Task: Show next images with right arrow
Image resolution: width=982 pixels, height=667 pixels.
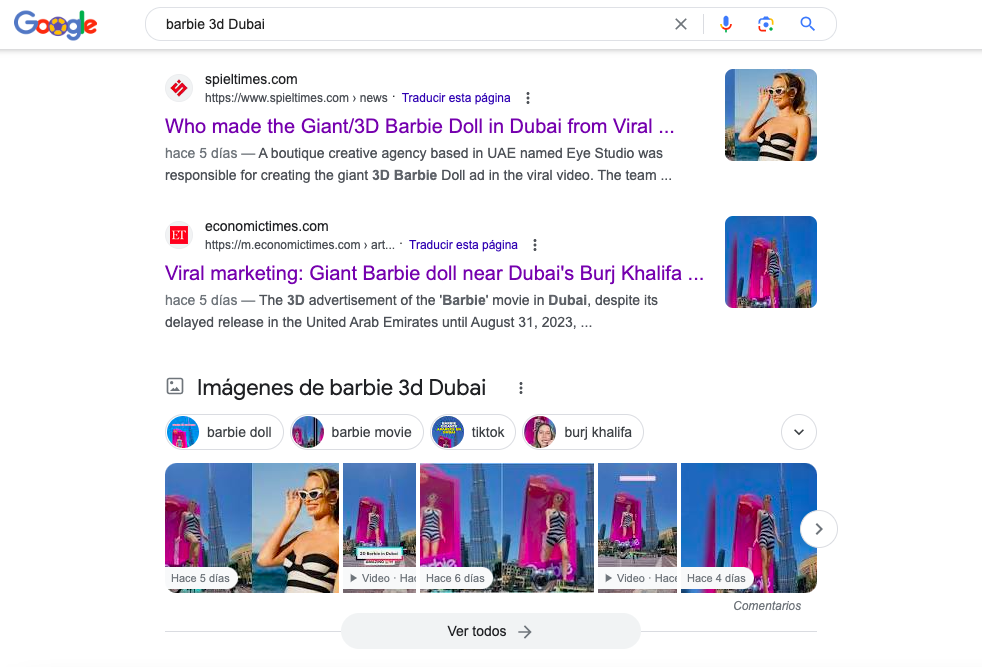Action: point(819,529)
